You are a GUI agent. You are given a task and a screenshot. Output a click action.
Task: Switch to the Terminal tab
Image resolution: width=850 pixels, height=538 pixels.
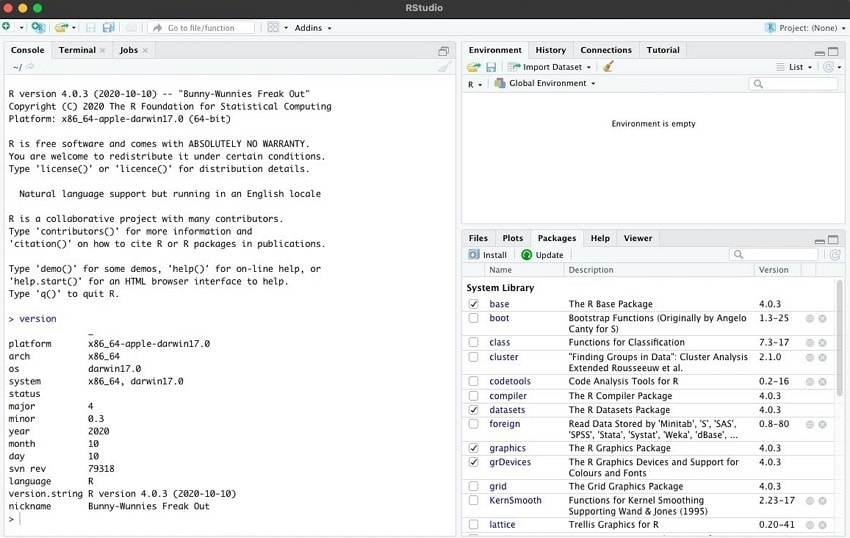click(x=77, y=50)
